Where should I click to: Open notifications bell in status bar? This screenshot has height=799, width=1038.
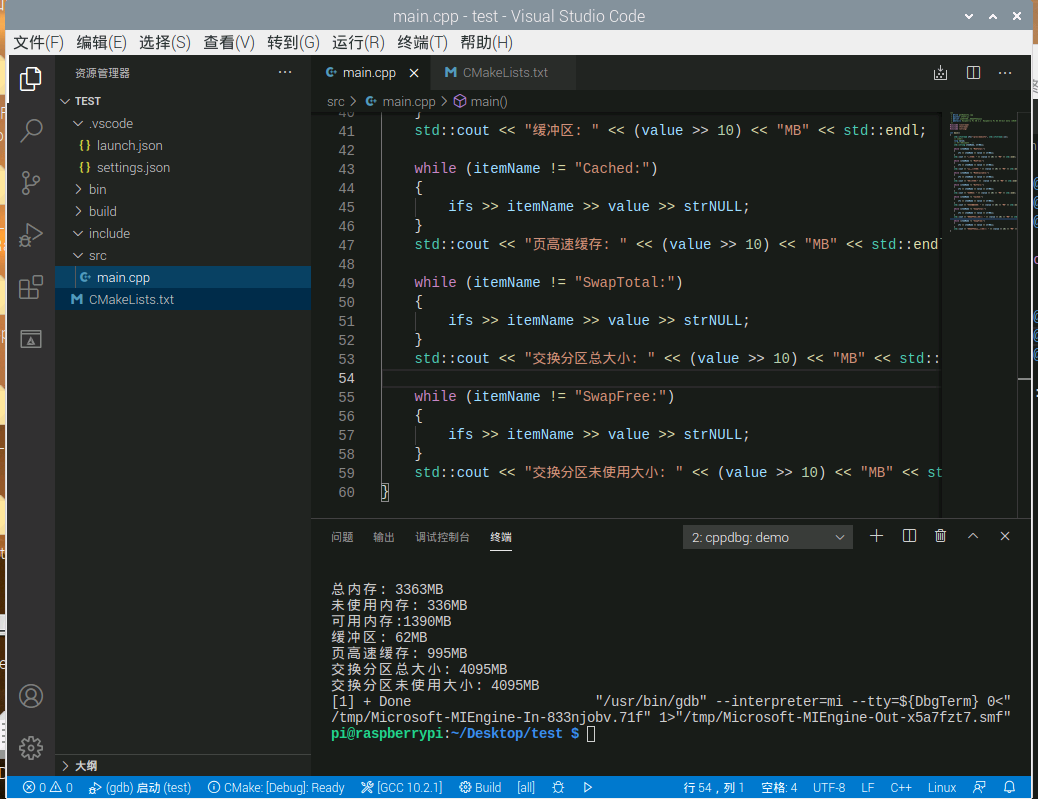[x=1010, y=788]
